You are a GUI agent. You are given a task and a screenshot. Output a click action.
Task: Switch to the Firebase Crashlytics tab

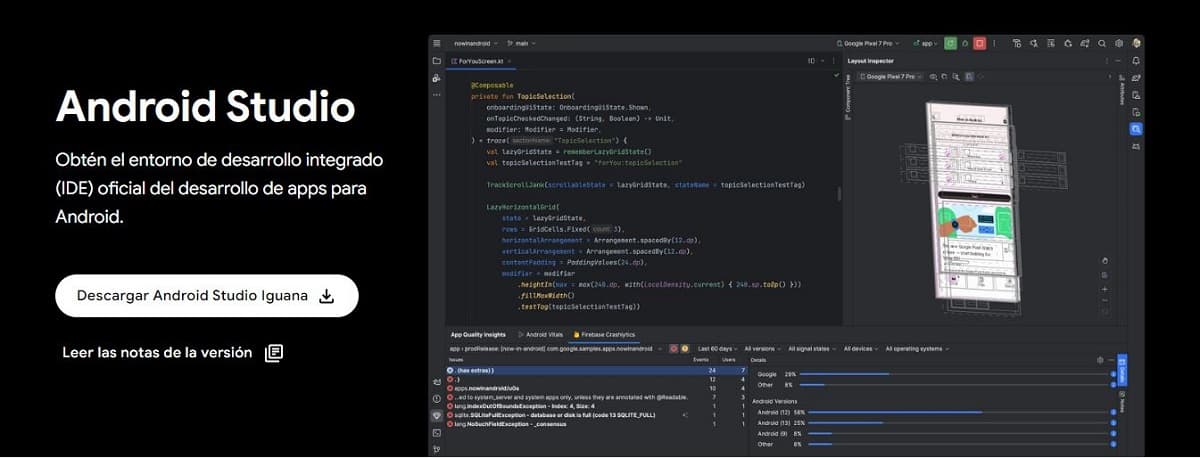pos(604,335)
